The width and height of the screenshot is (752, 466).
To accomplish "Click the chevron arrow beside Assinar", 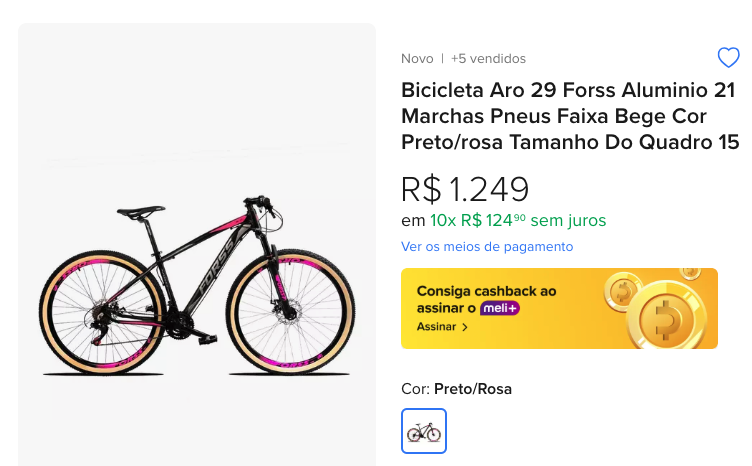I will (465, 327).
